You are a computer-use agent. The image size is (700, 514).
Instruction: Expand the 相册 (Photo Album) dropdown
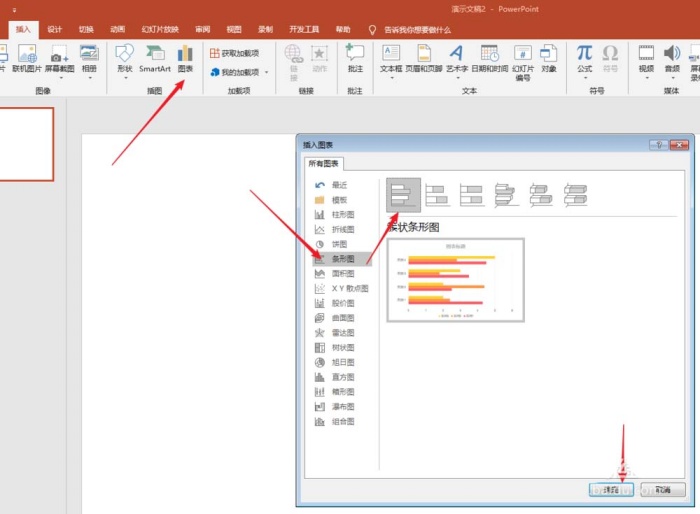[89, 79]
